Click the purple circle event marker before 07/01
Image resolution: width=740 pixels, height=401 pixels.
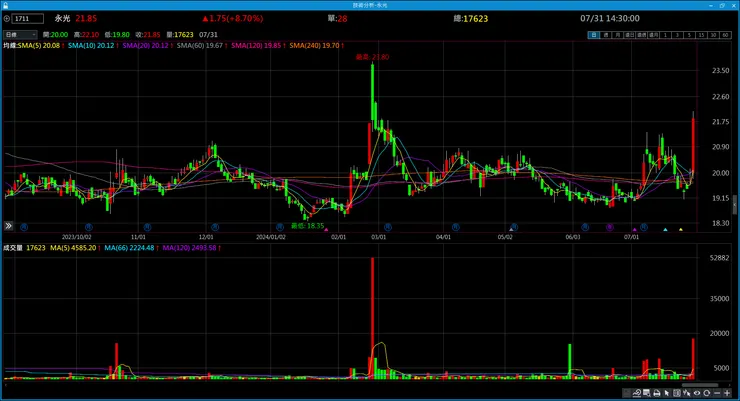pyautogui.click(x=609, y=227)
